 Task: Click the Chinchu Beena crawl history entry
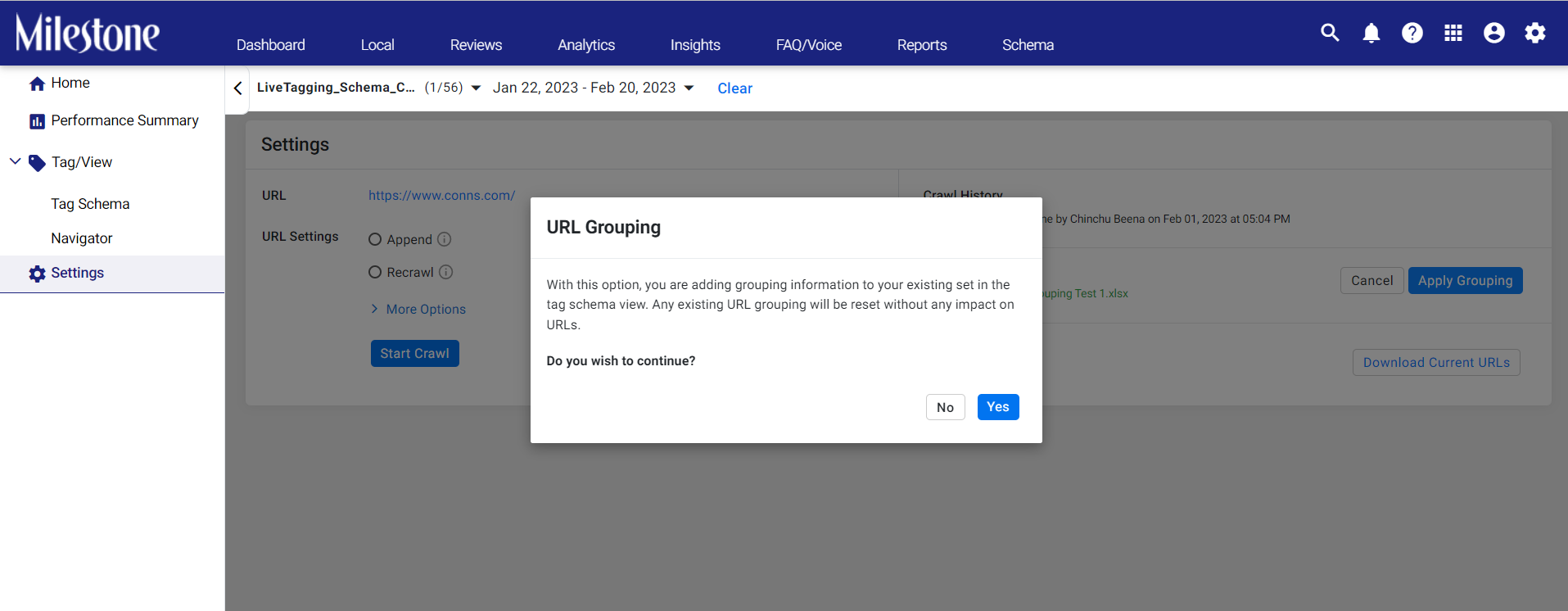(x=1166, y=219)
